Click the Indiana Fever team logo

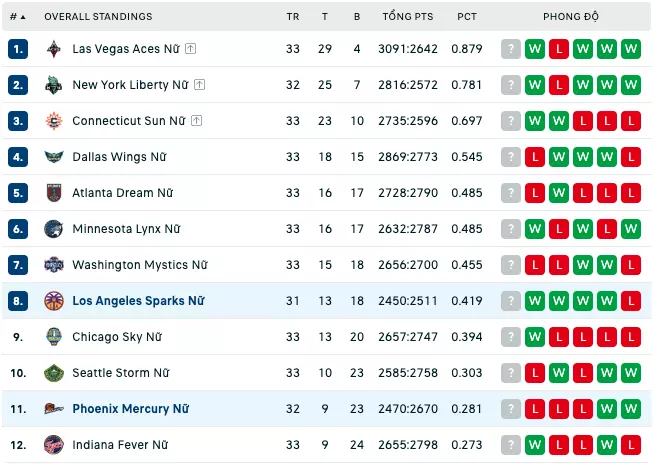click(54, 445)
